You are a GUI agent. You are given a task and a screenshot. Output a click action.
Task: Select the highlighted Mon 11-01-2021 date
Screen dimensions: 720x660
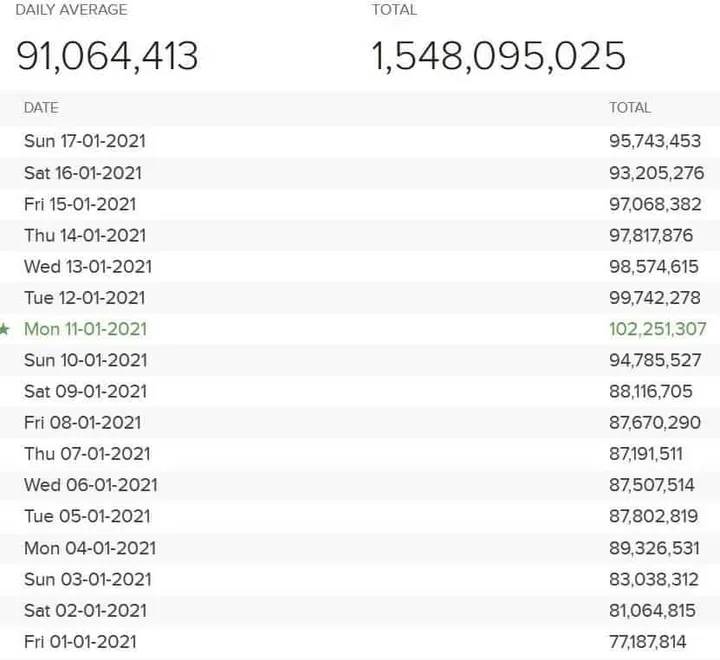click(x=85, y=329)
